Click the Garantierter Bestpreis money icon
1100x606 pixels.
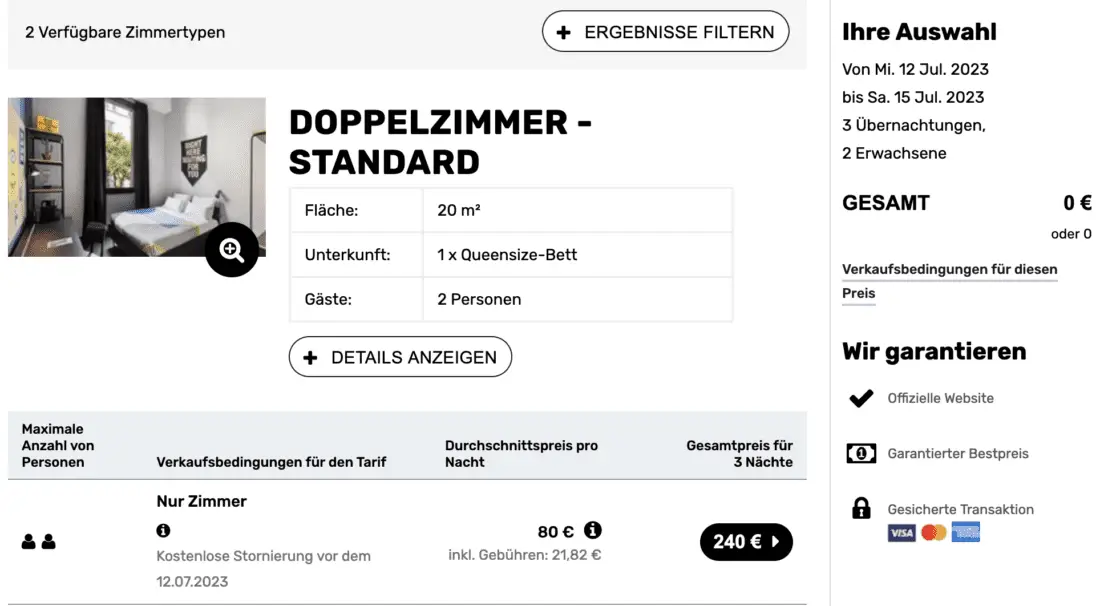point(861,454)
